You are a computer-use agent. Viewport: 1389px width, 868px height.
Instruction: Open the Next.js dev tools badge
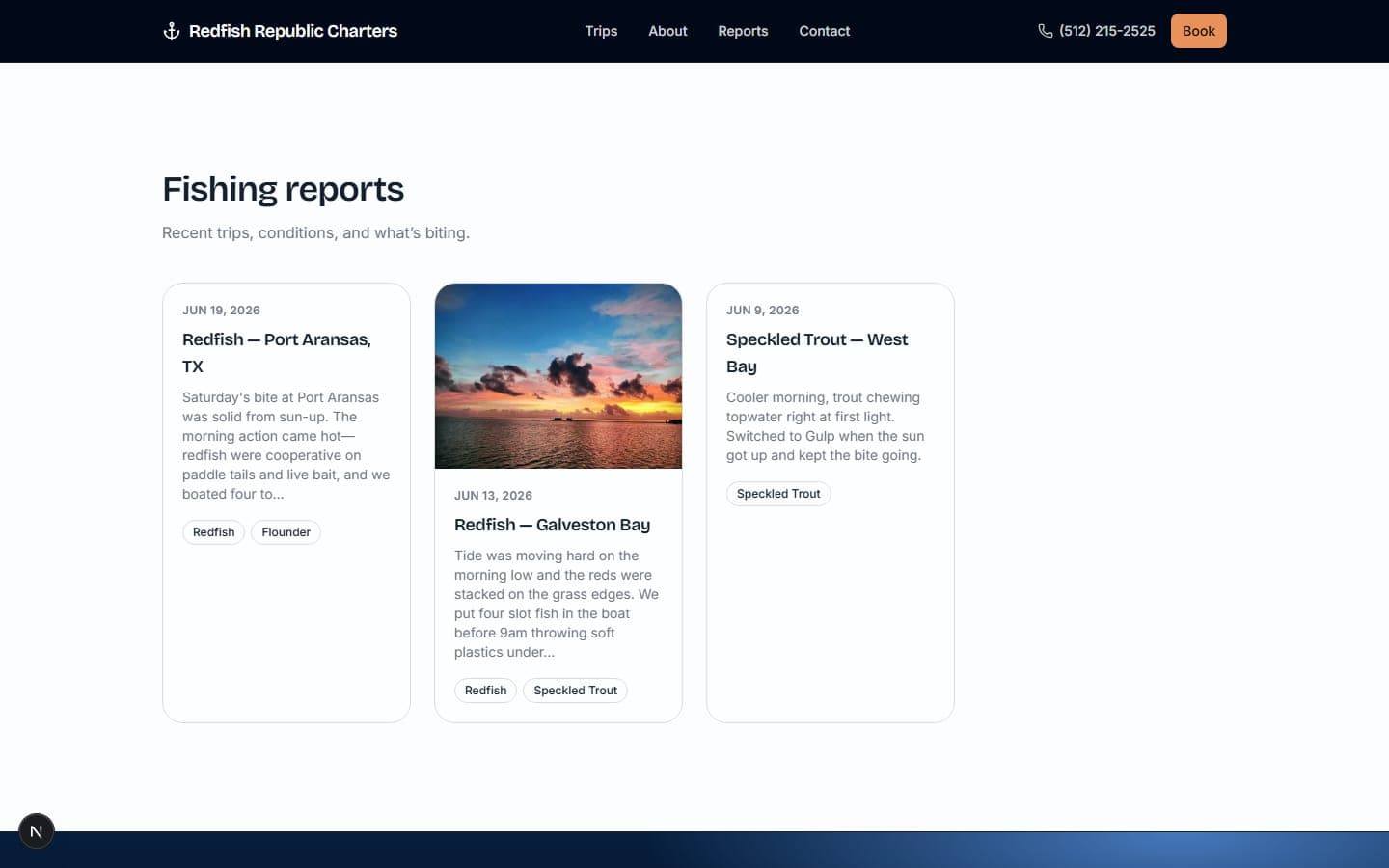[x=37, y=831]
